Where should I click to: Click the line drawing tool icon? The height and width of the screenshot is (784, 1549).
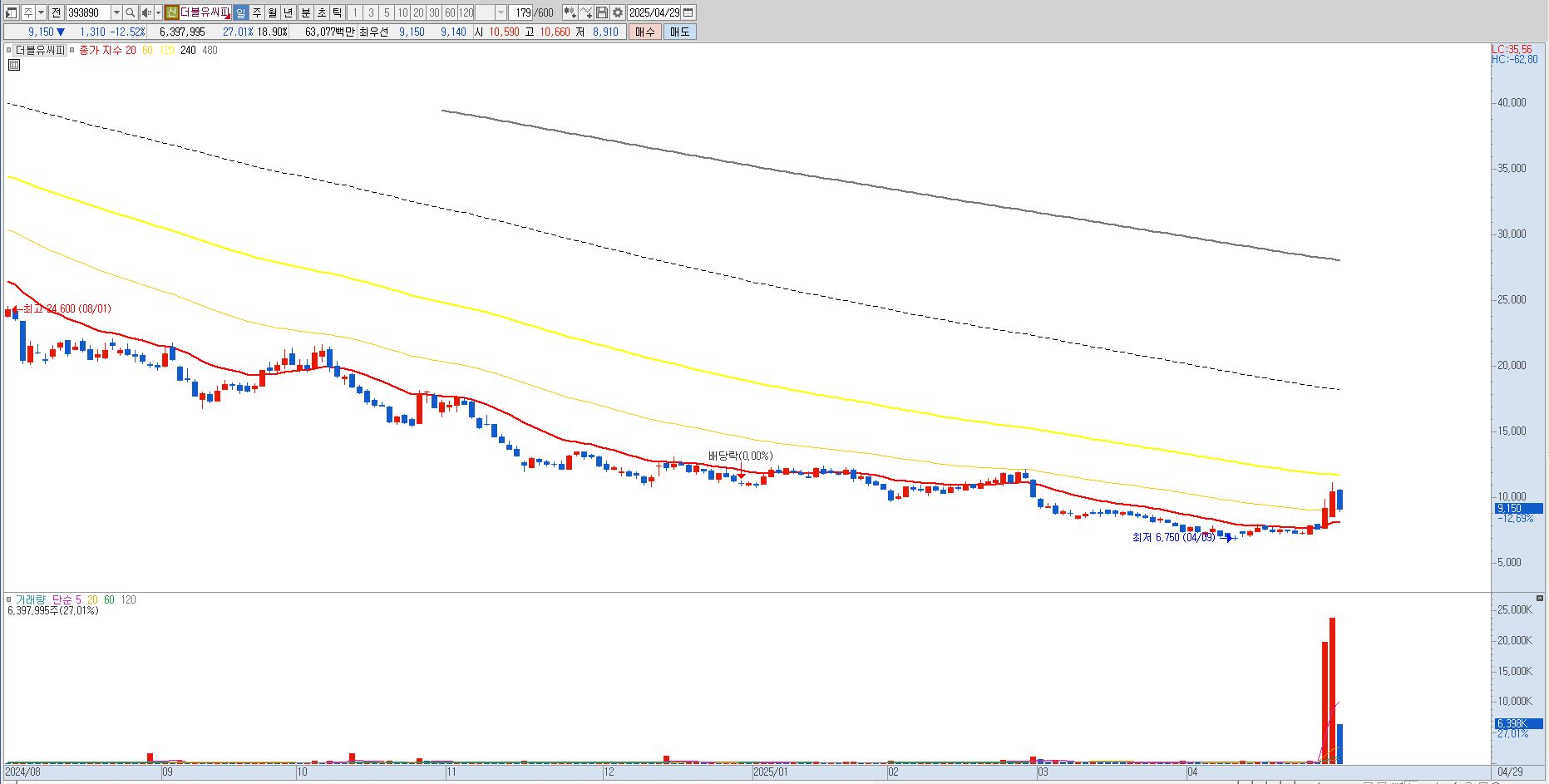586,12
